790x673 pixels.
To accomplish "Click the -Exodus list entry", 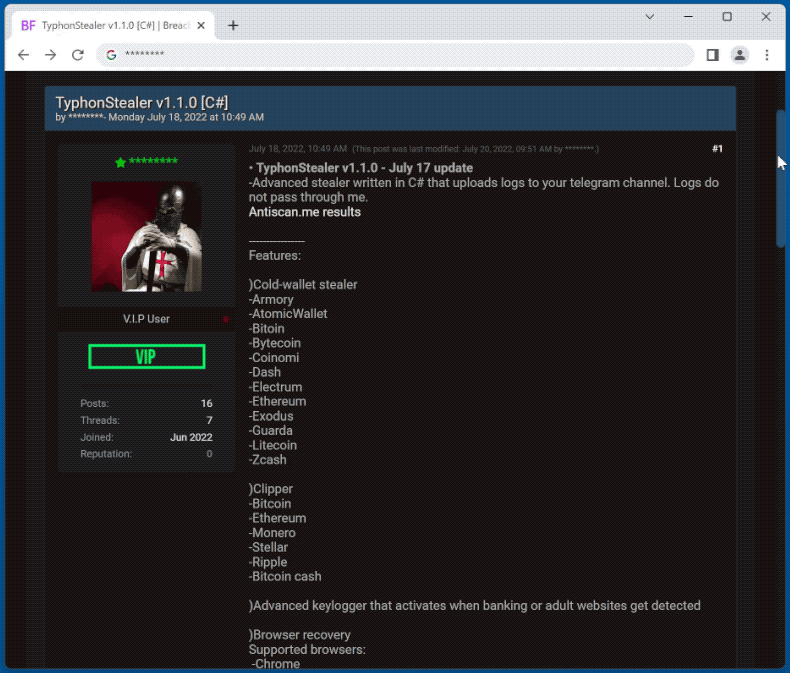I will coord(271,416).
